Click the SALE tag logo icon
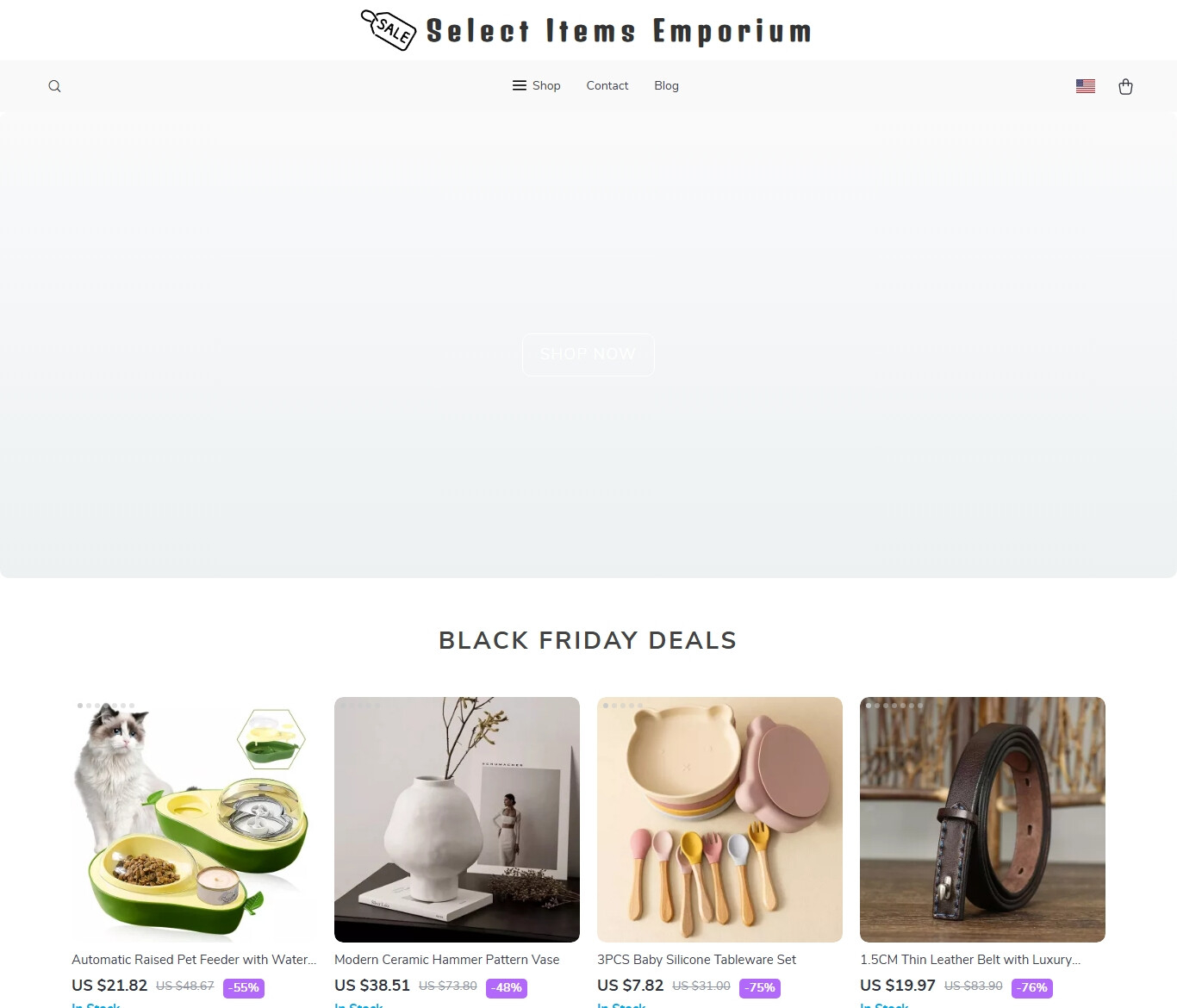 click(389, 30)
